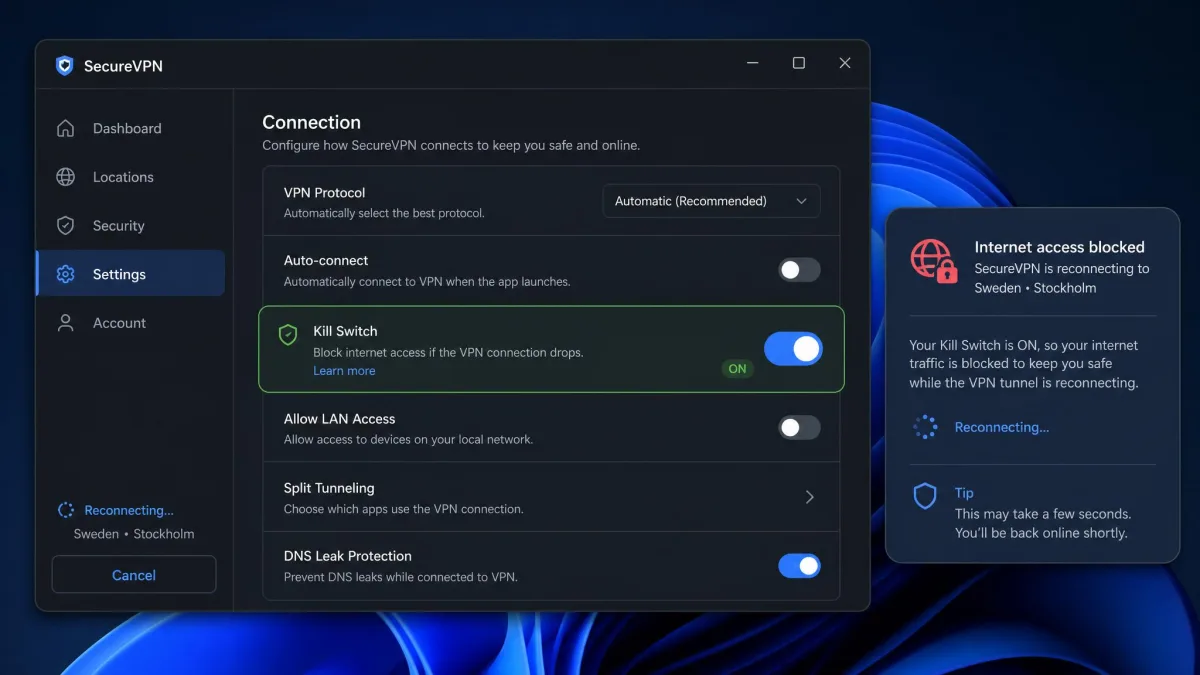Click the green Kill Switch shield icon
Screen dimensions: 1200x675
288,335
